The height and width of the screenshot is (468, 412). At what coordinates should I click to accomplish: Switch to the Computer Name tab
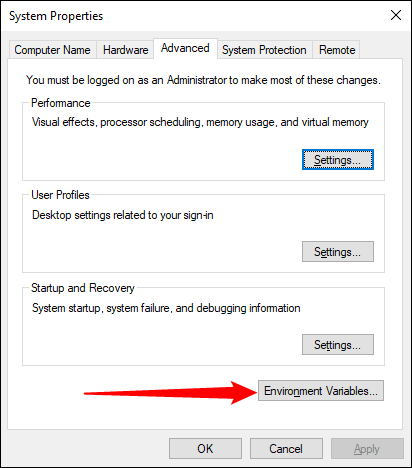click(x=53, y=50)
